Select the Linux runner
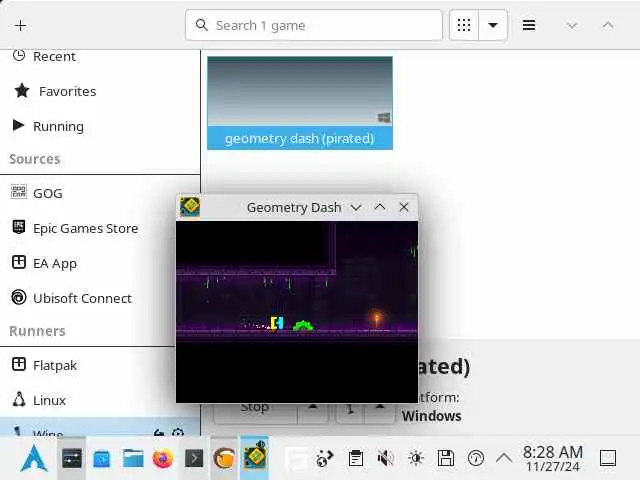640x480 pixels. tap(88, 400)
